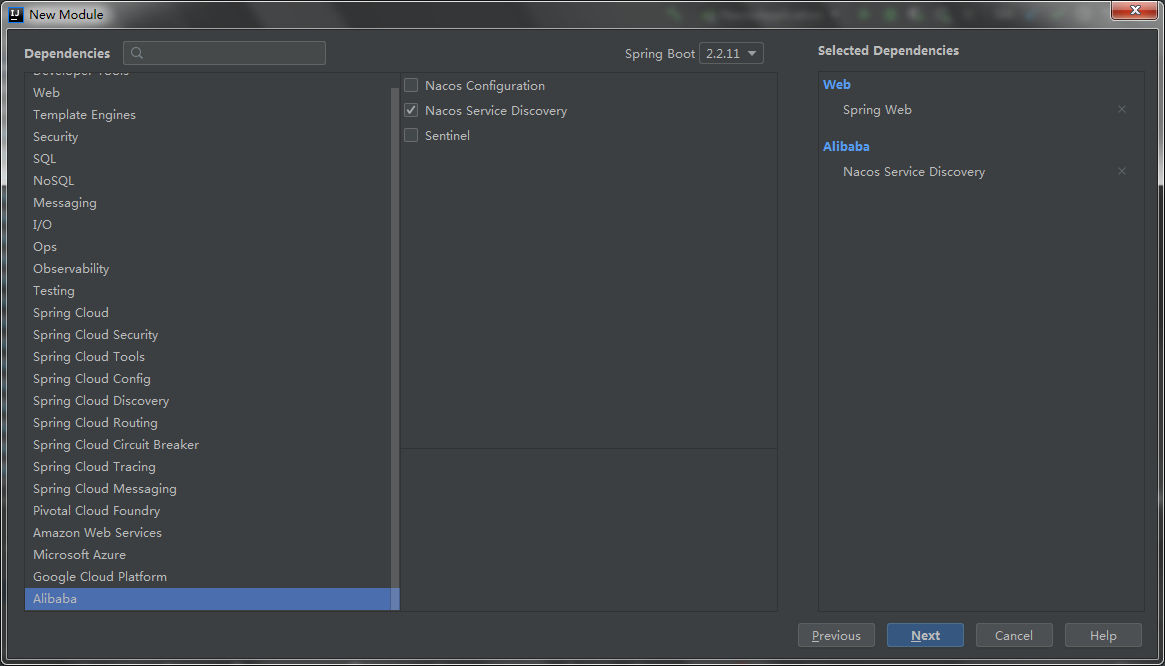
Task: Select the Security category
Action: point(208,137)
